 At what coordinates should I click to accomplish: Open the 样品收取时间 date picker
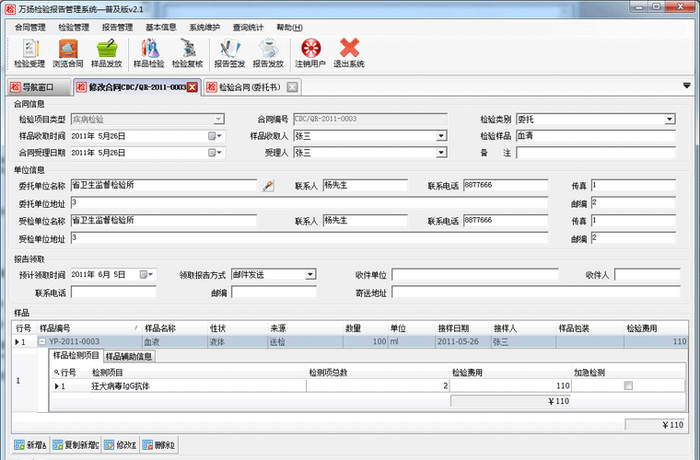216,136
